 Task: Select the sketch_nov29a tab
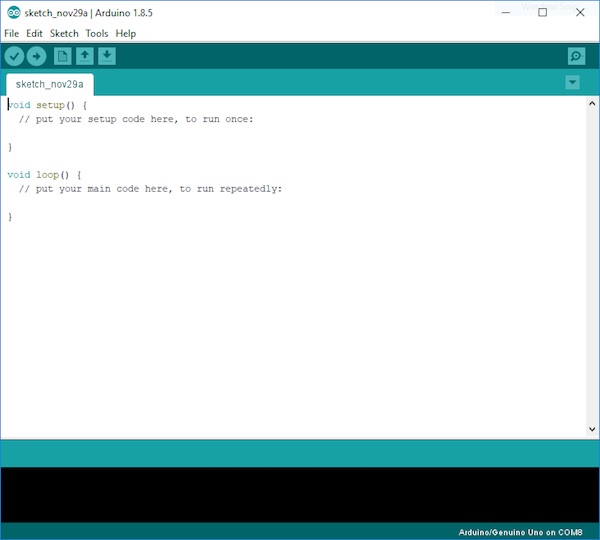[x=50, y=83]
